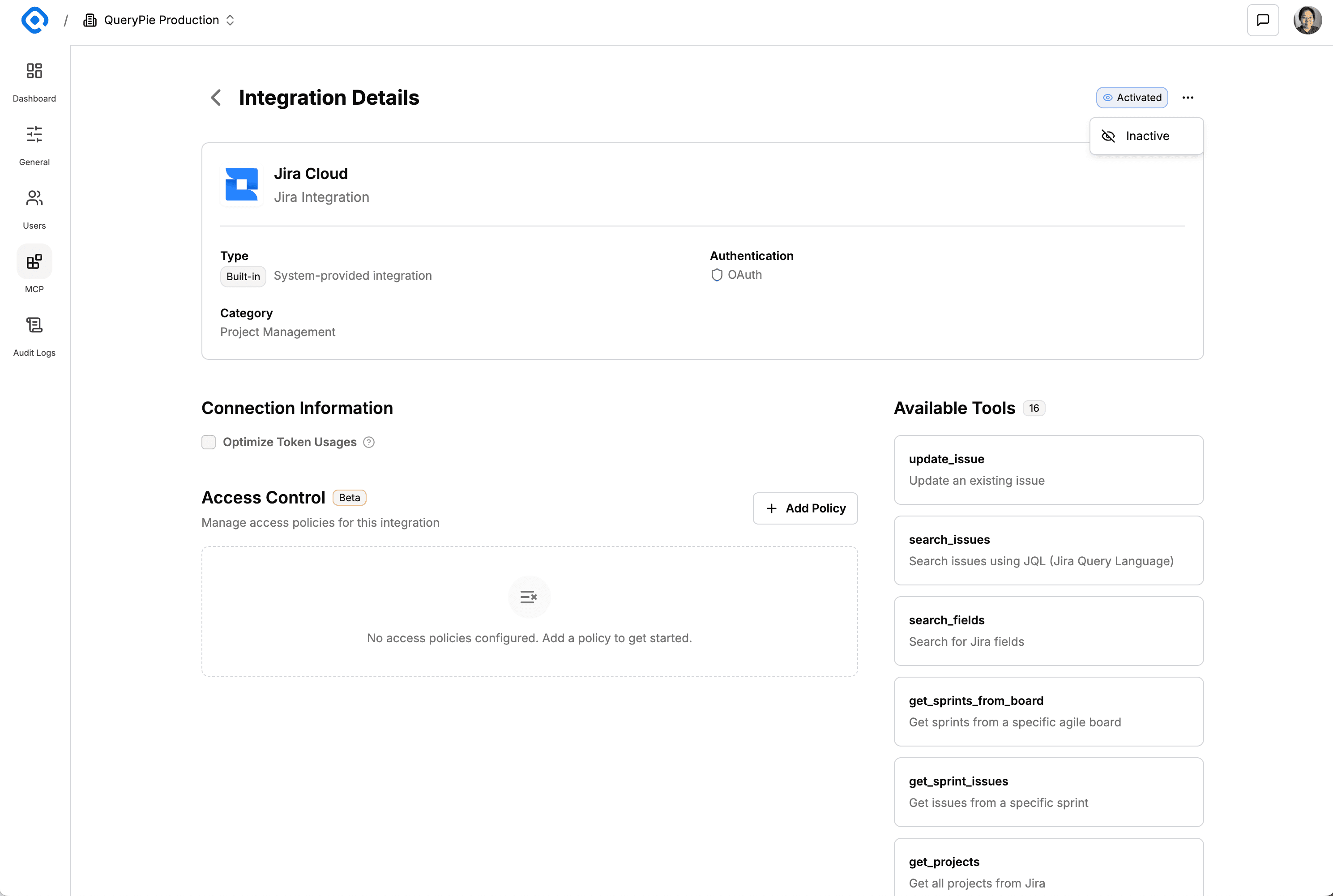Select Inactive from the dropdown menu
Screen dimensions: 1333x896
(x=1146, y=136)
